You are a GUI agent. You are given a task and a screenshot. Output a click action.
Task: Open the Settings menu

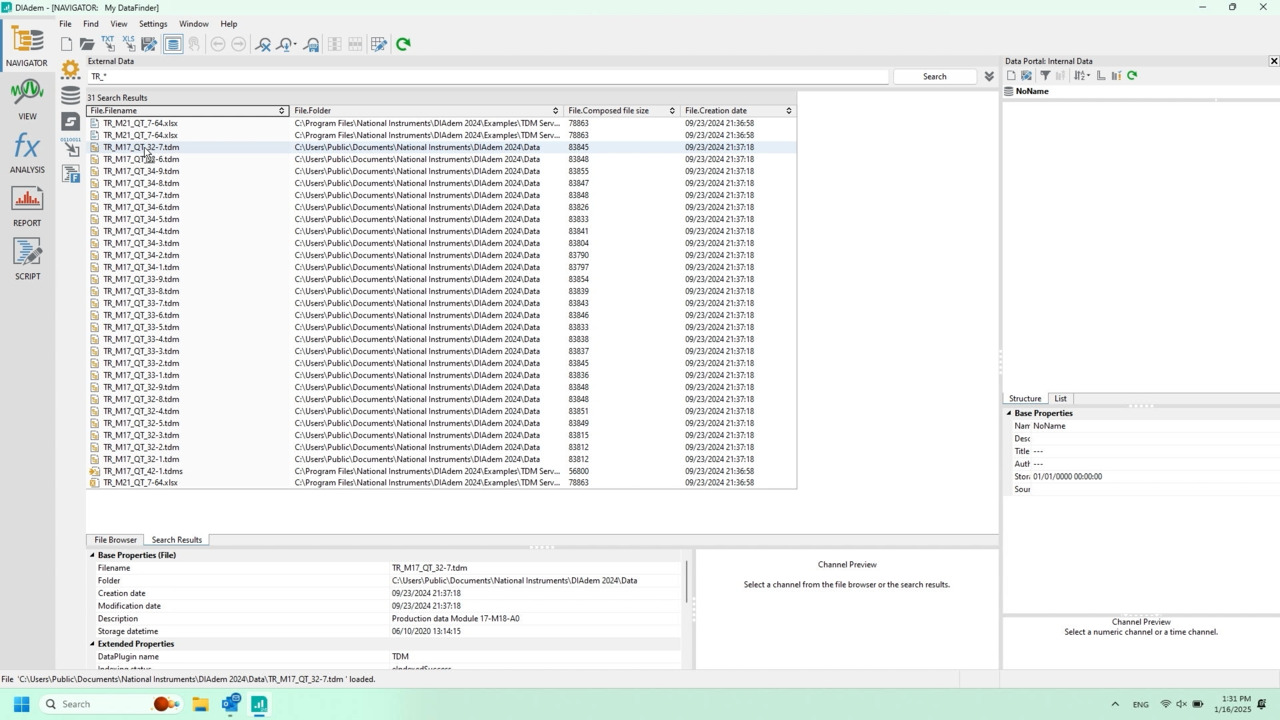point(153,24)
